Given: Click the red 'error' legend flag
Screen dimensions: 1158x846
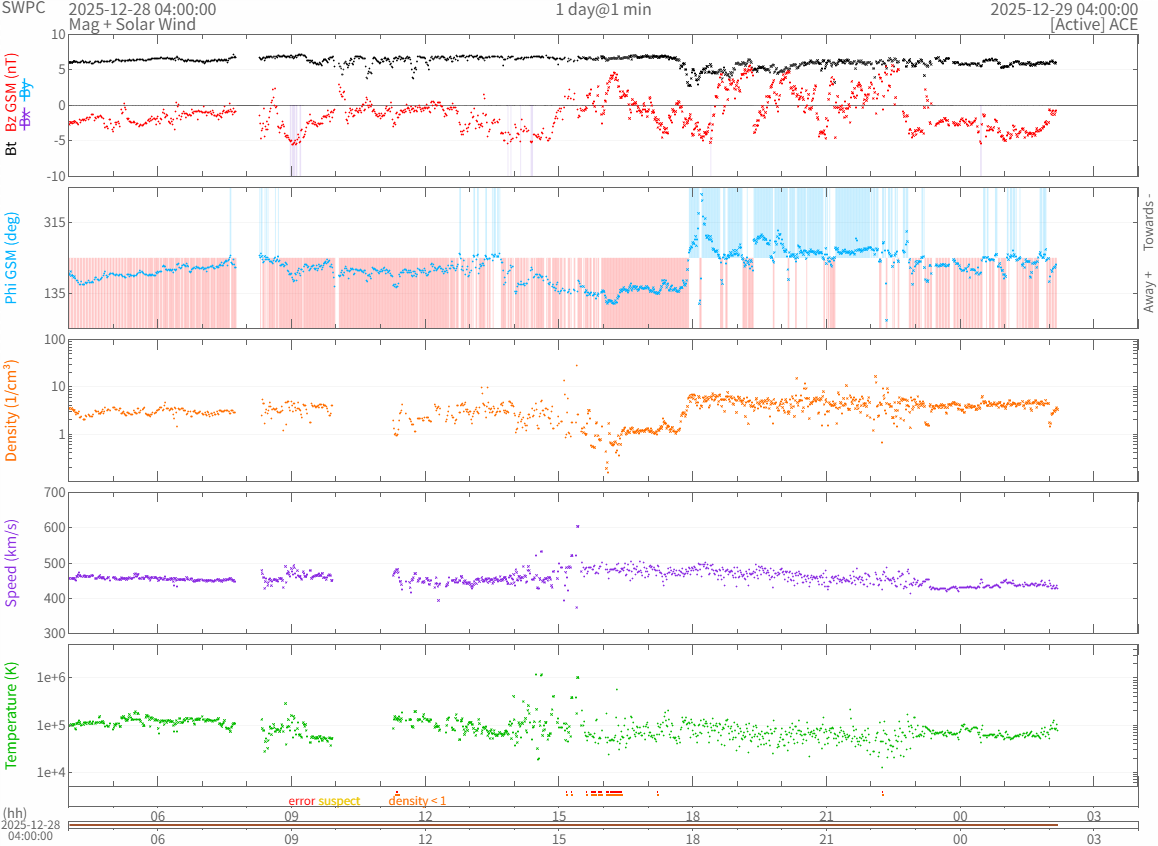Looking at the screenshot, I should coord(302,801).
